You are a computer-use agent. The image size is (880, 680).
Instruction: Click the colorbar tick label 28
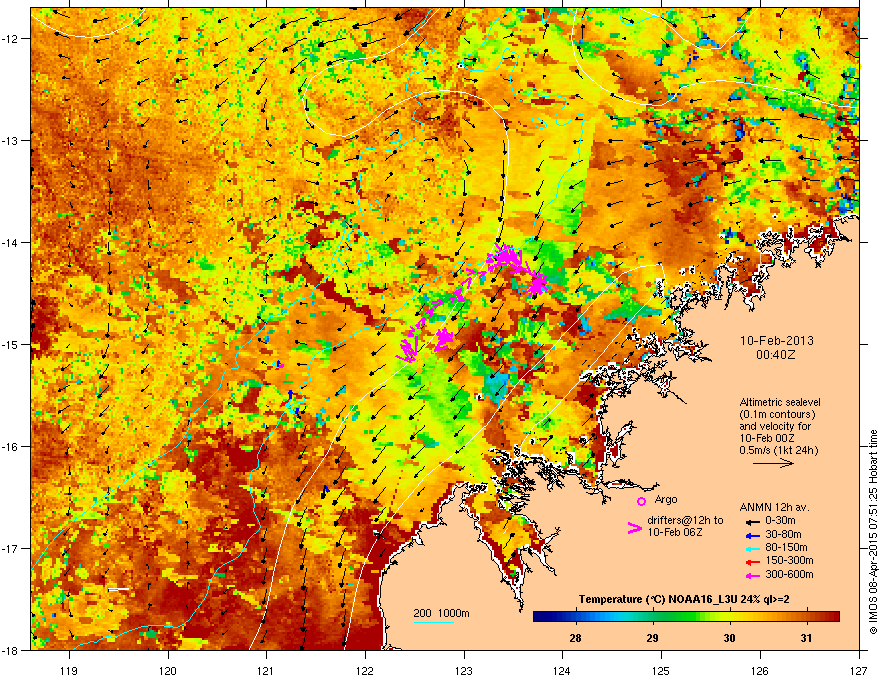pos(575,638)
